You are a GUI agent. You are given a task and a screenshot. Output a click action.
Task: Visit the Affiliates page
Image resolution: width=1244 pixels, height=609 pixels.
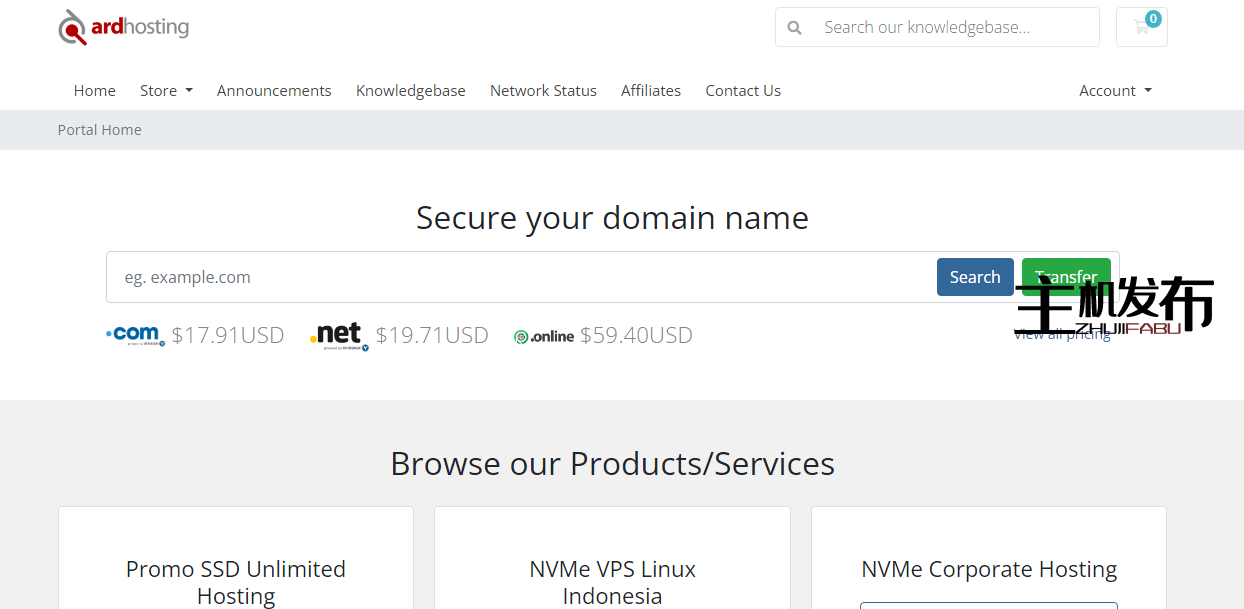click(x=651, y=90)
